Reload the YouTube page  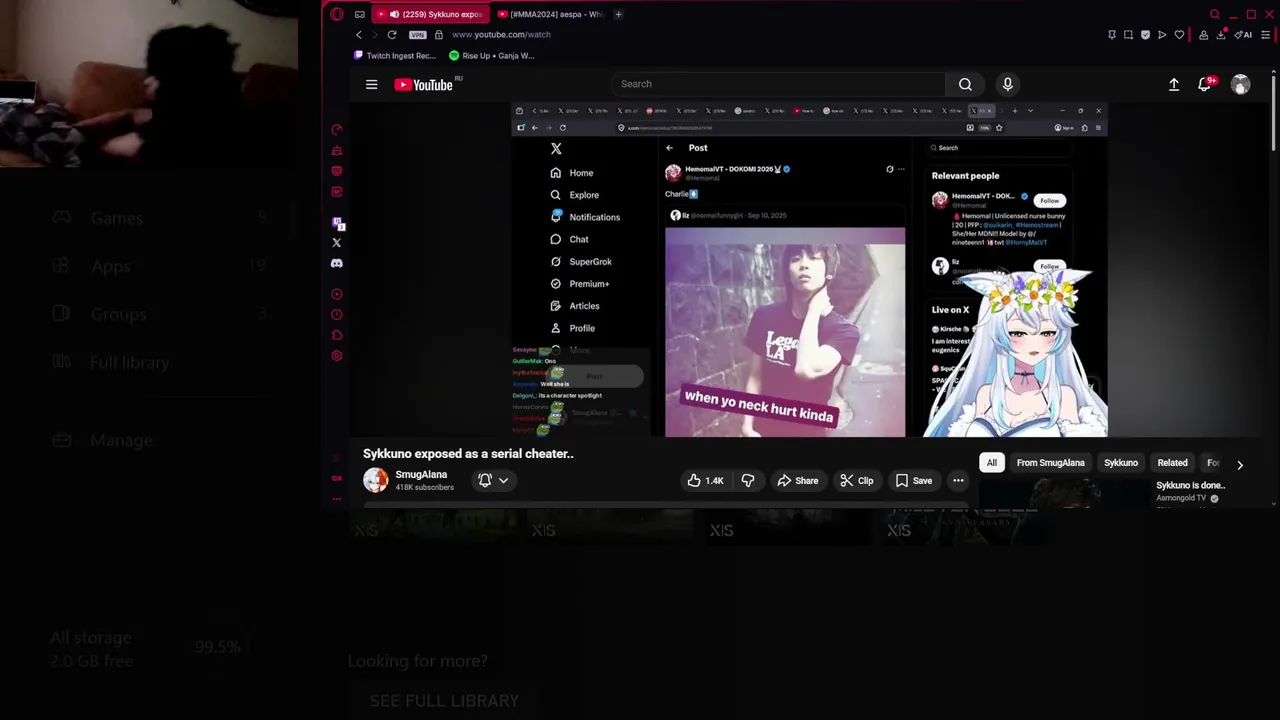(x=392, y=35)
